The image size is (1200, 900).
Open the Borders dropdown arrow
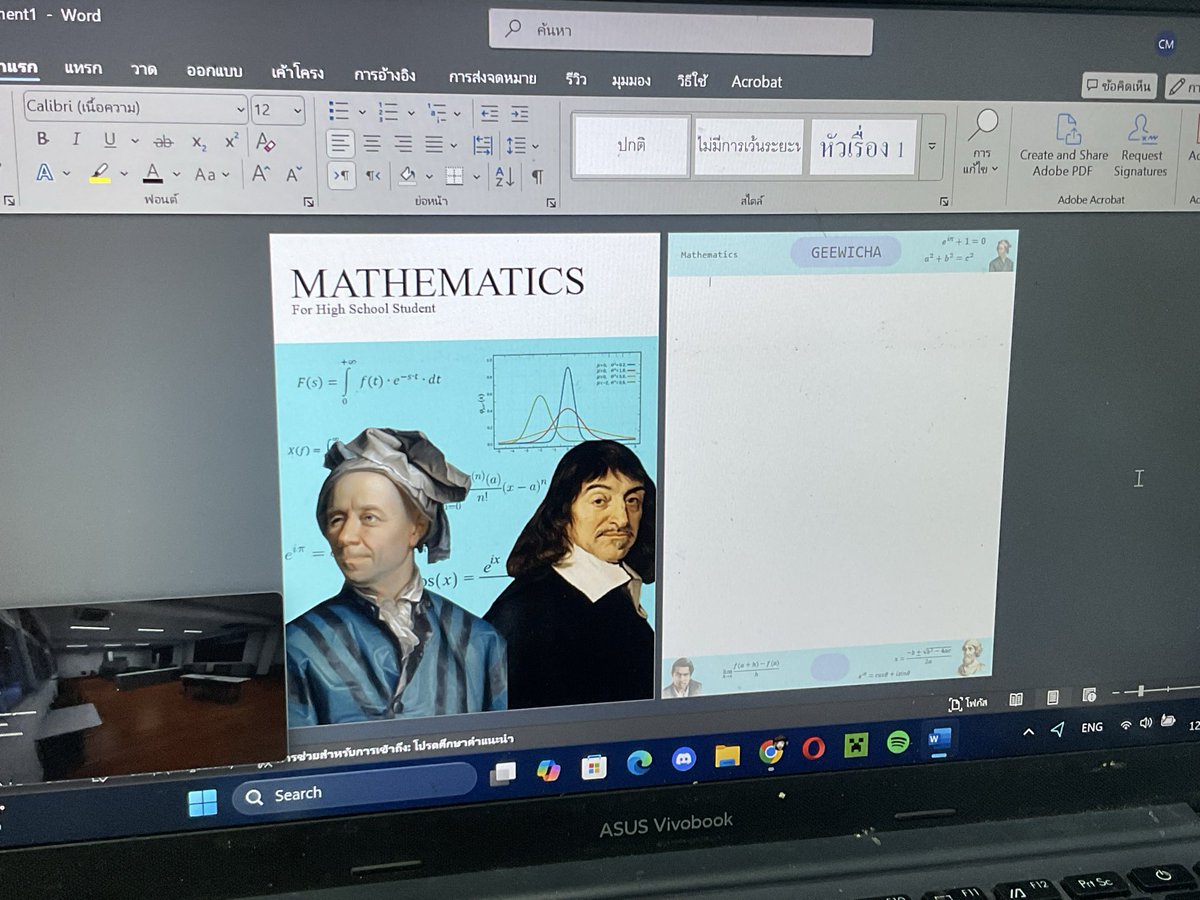click(x=476, y=178)
